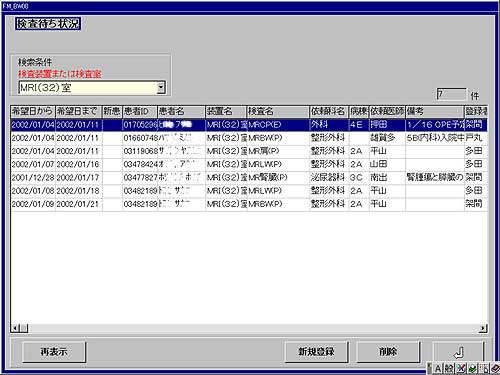Click the doctor name 越賀多 cell
Image resolution: width=500 pixels, height=375 pixels.
[387, 138]
